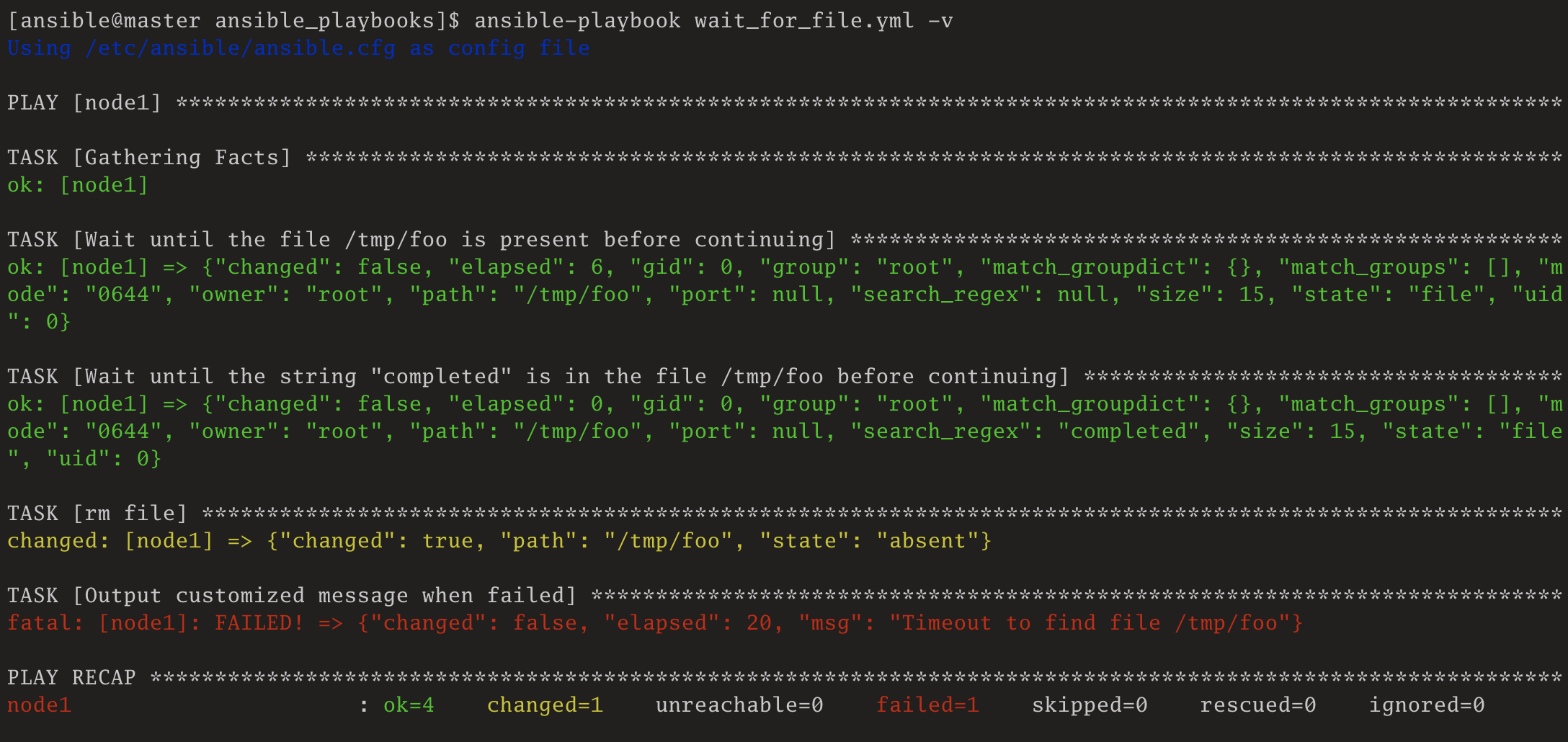
Task: Click the Output customized message when failed task header
Action: pyautogui.click(x=293, y=596)
